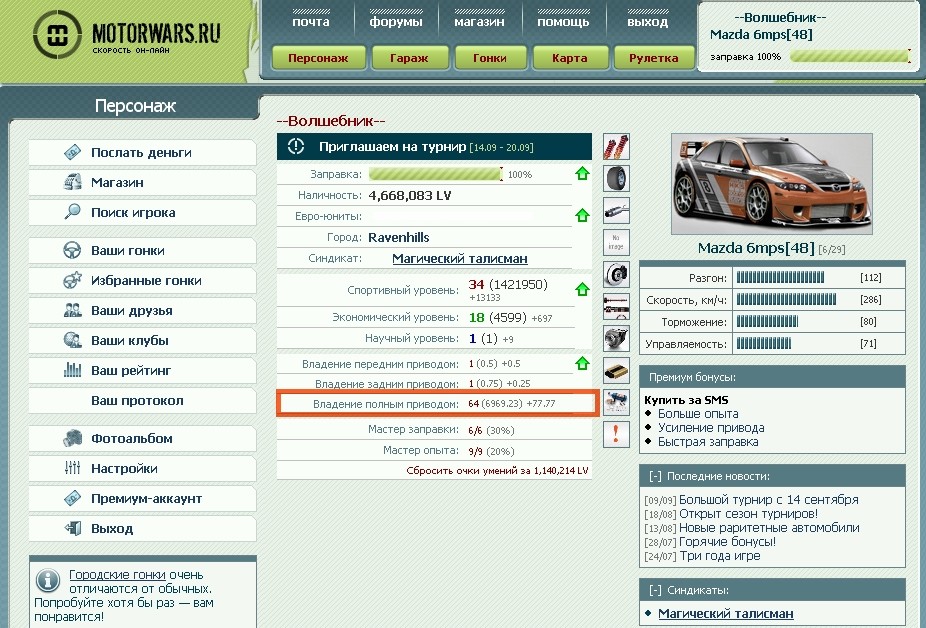The height and width of the screenshot is (628, 926).
Task: Click the people icon beside Ваши друзья
Action: coord(73,310)
